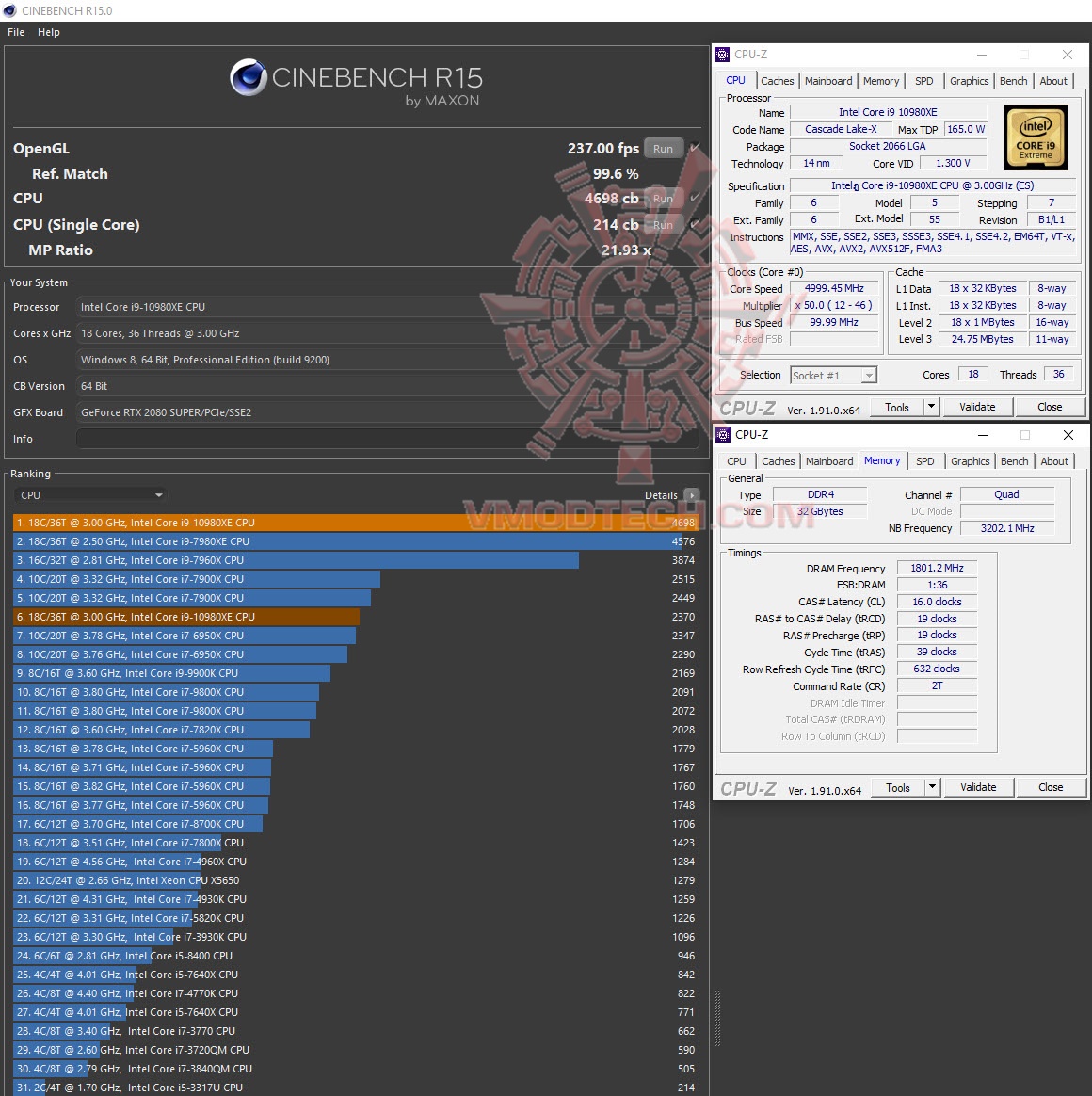The height and width of the screenshot is (1096, 1092).
Task: Switch to Bench tab in upper CPU-Z
Action: (1013, 81)
